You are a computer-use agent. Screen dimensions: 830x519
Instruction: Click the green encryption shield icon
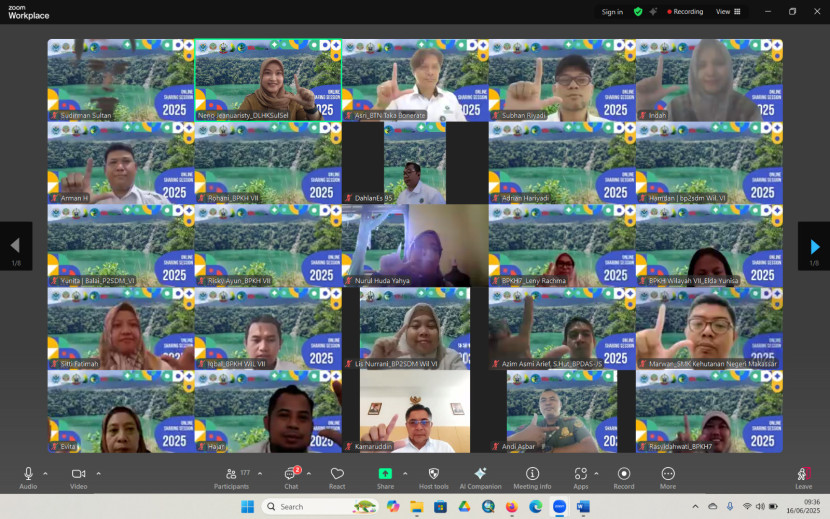638,12
